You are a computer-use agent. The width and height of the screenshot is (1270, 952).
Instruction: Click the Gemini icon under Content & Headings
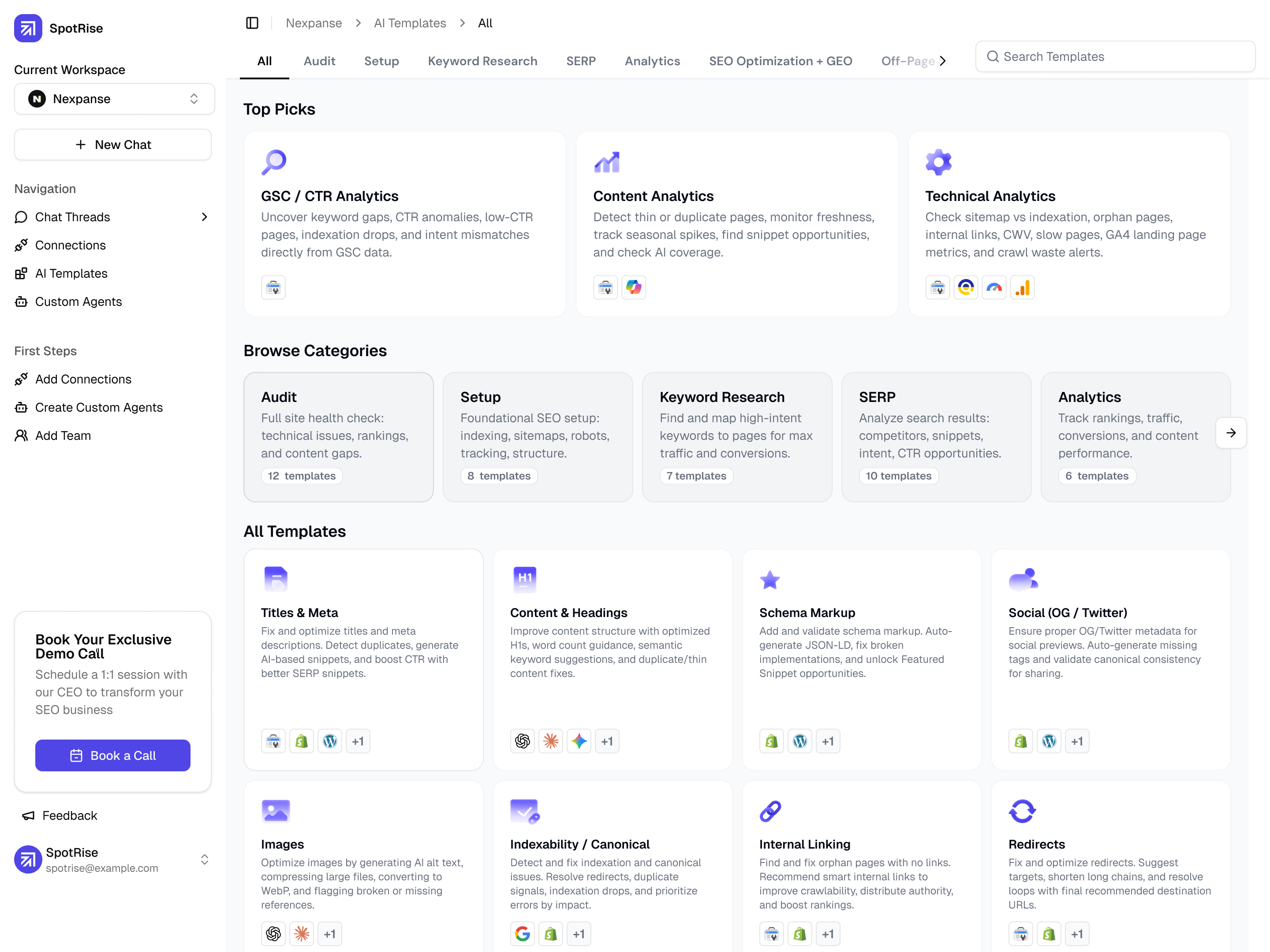(x=579, y=741)
